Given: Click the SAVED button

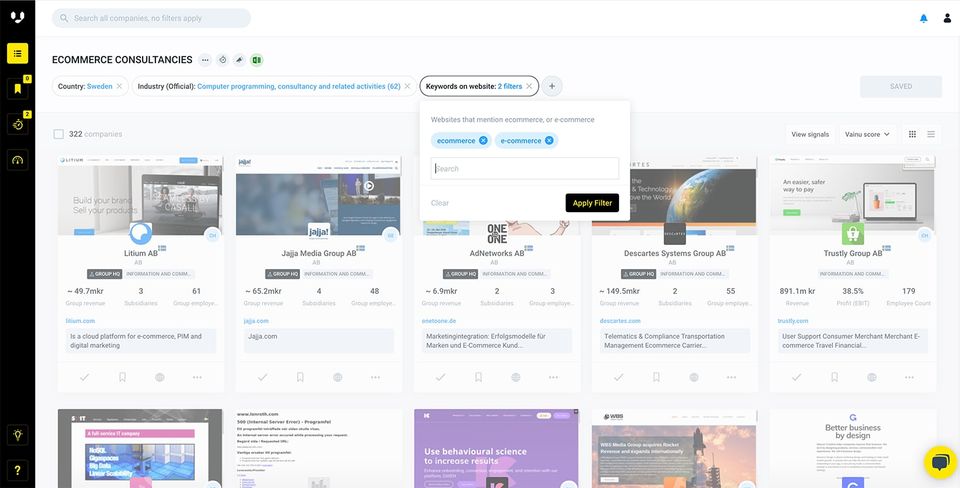Looking at the screenshot, I should tap(901, 86).
